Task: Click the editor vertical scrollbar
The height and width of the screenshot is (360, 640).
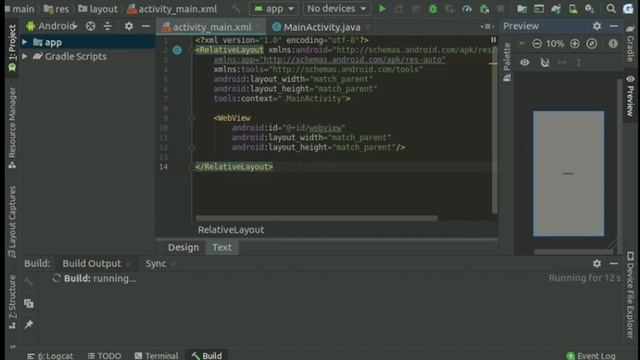Action: coord(494,130)
